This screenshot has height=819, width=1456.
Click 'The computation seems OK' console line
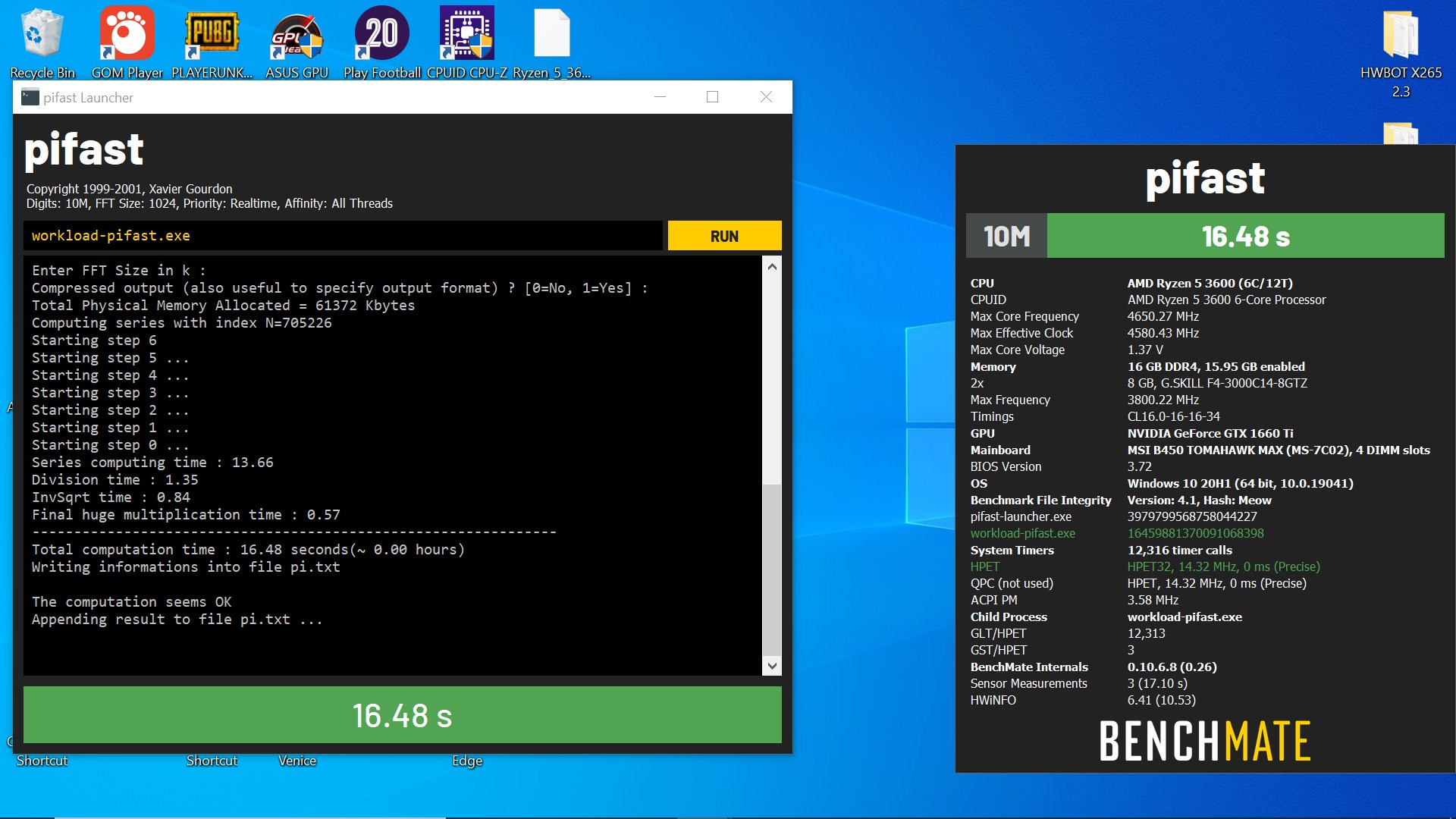point(132,601)
